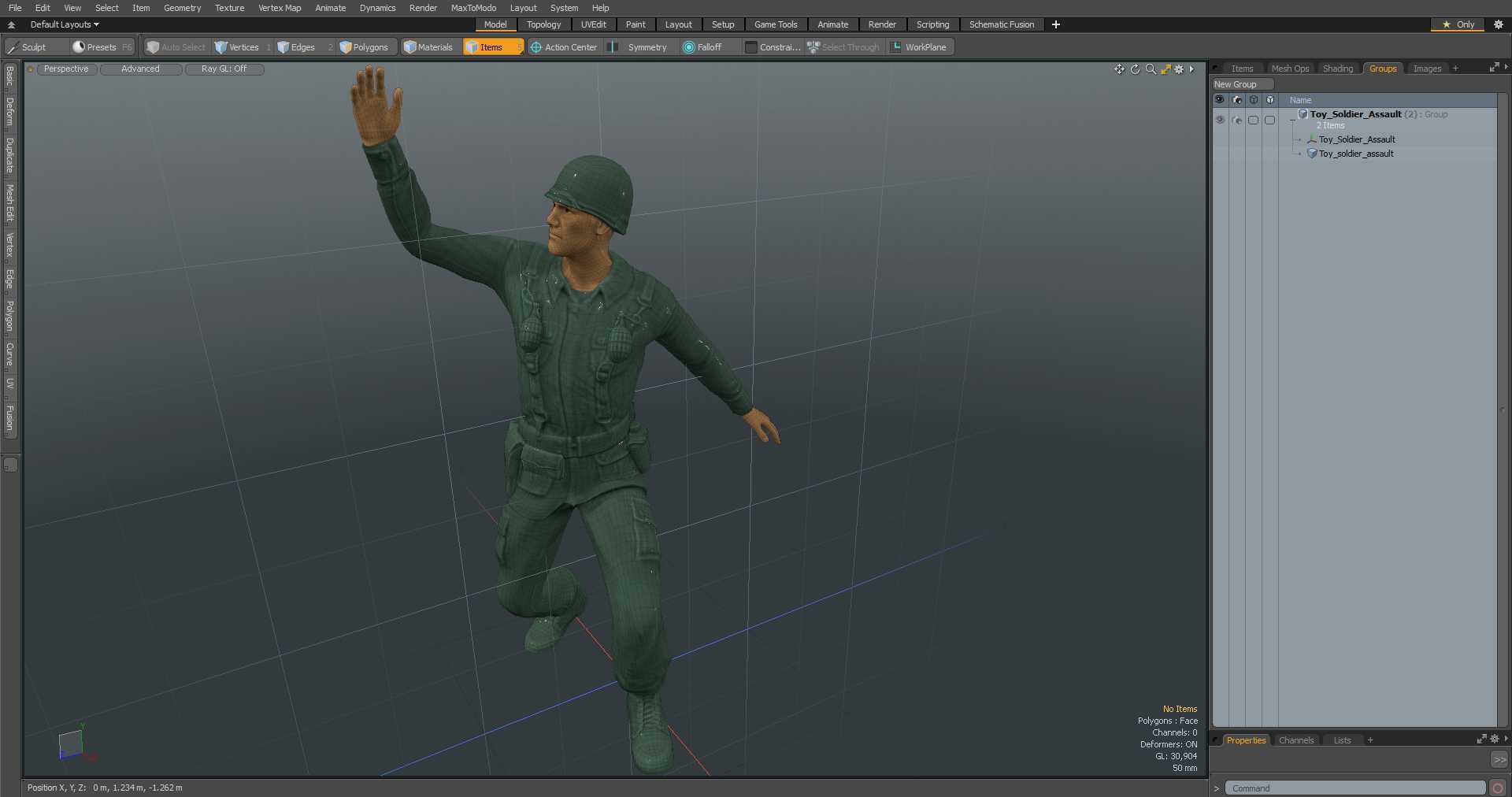Open the Properties panel gear settings
Image resolution: width=1512 pixels, height=797 pixels.
(x=1495, y=740)
